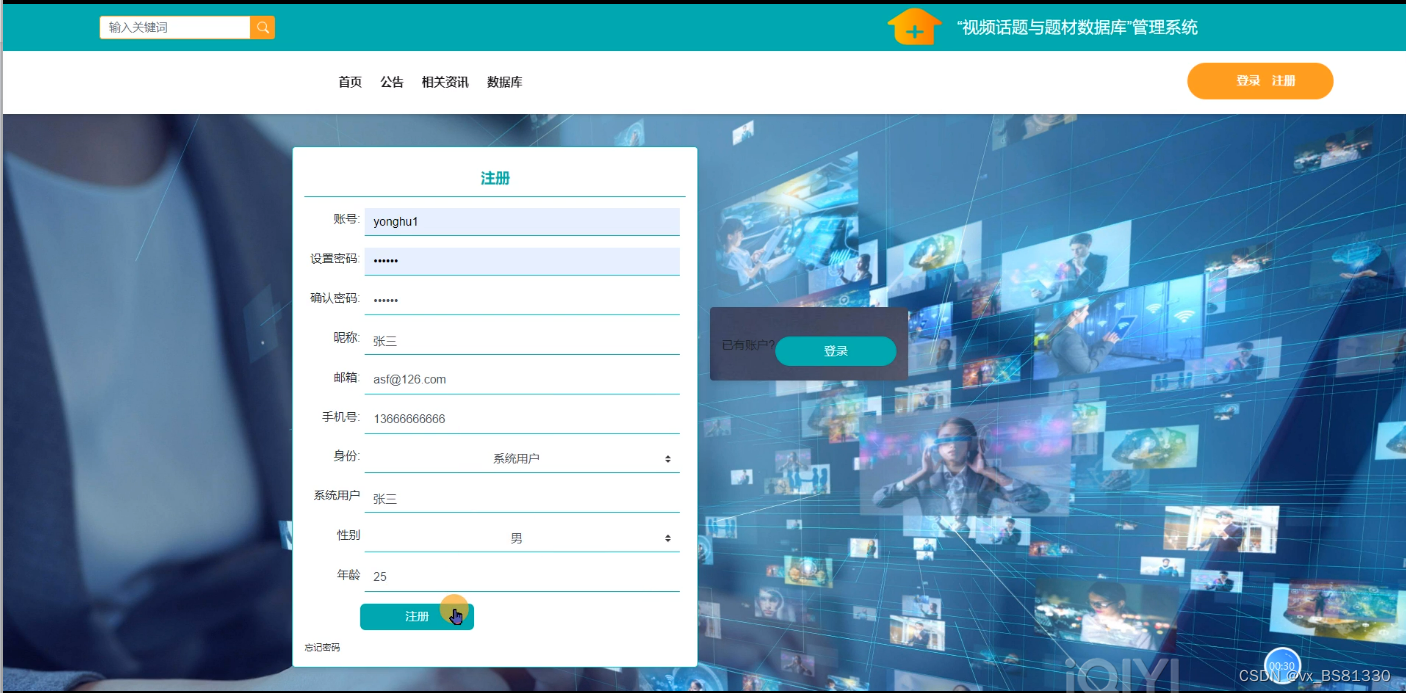Click the orange house logo icon

tap(914, 27)
